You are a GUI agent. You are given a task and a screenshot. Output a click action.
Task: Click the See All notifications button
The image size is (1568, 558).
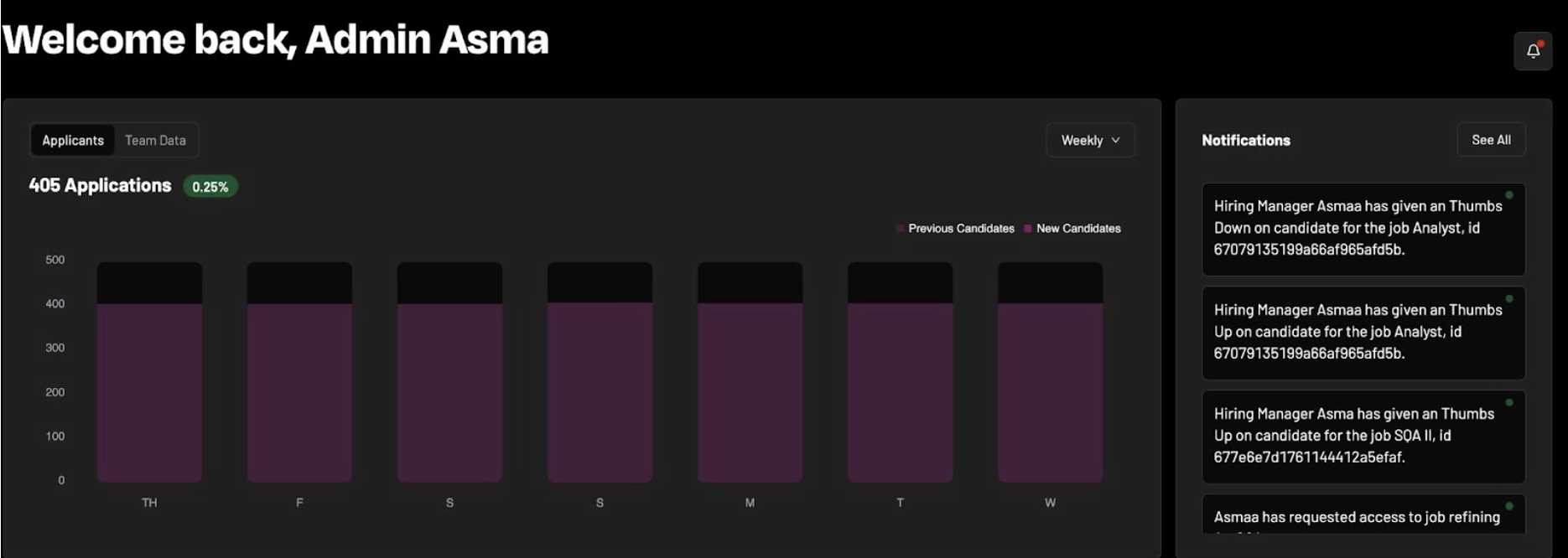coord(1491,140)
